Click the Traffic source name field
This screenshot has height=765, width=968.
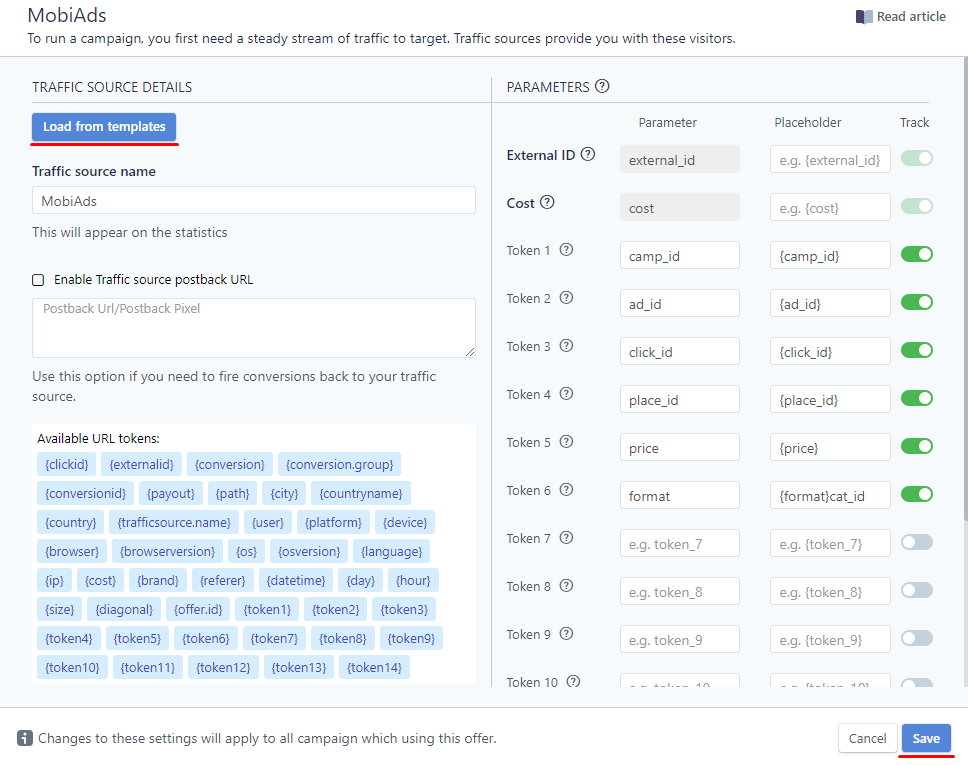254,201
